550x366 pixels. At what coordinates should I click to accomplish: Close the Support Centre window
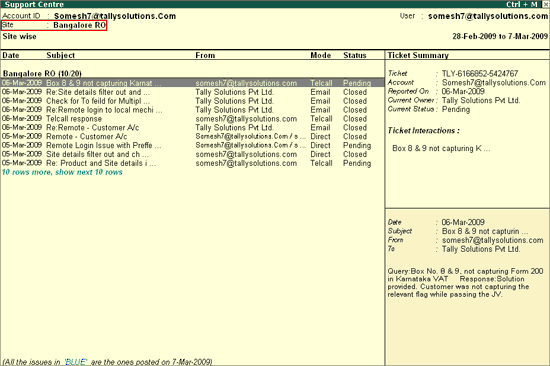click(x=545, y=4)
